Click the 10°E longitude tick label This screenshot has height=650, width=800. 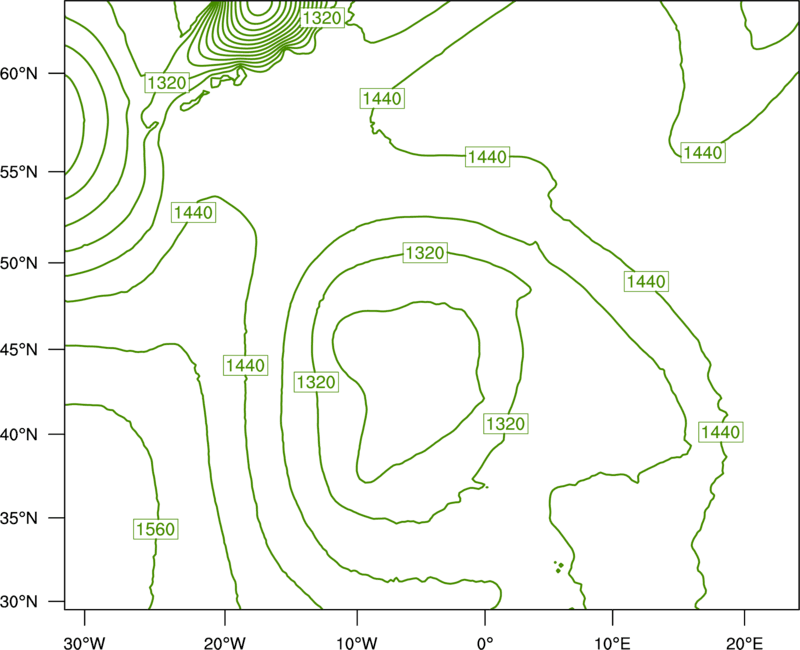(612, 643)
